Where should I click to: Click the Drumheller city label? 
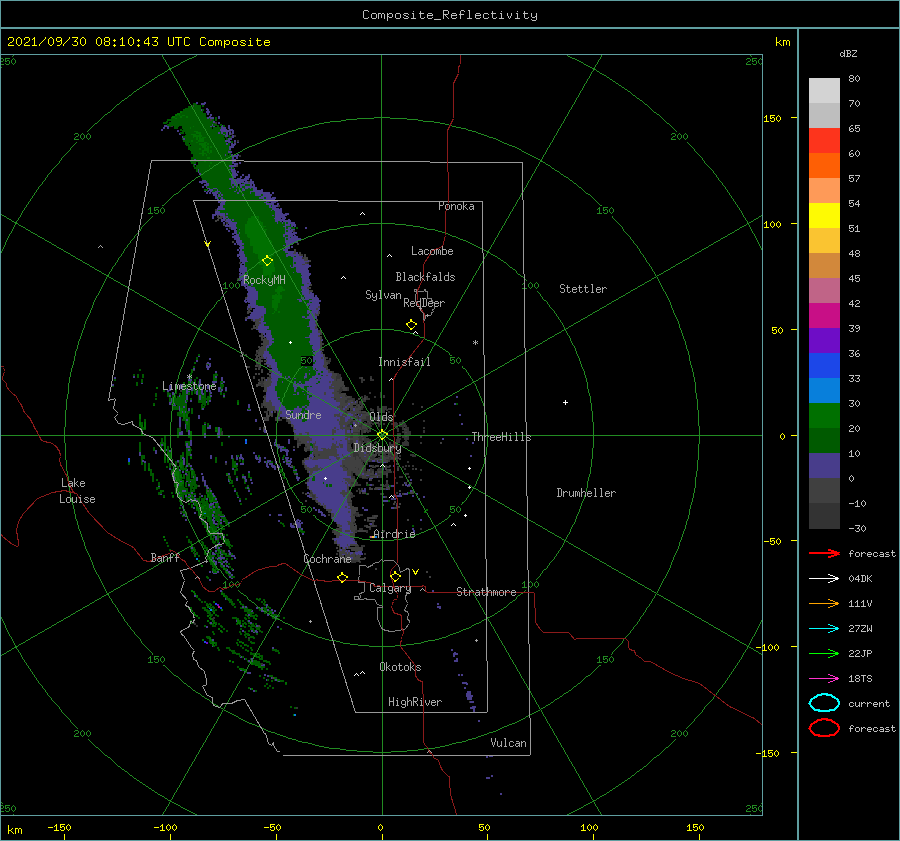coord(586,493)
